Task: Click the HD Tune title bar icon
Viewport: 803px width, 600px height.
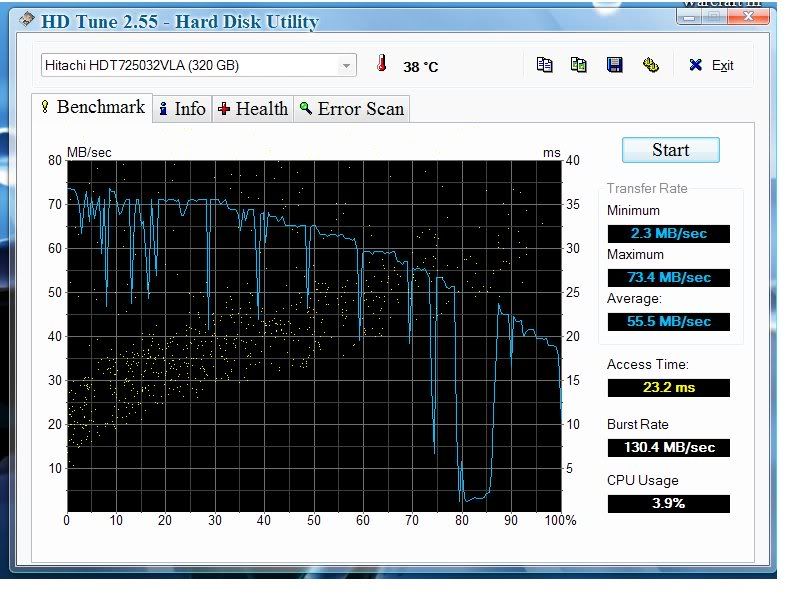Action: (x=27, y=20)
